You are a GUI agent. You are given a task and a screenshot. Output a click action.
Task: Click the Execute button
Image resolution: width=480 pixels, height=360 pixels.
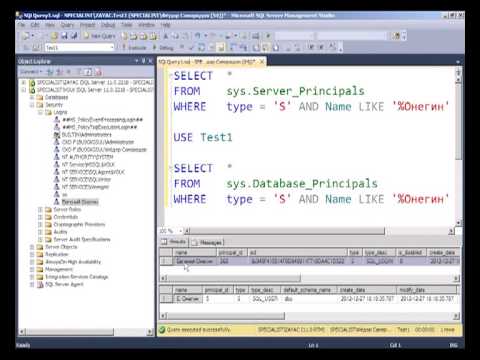(134, 48)
